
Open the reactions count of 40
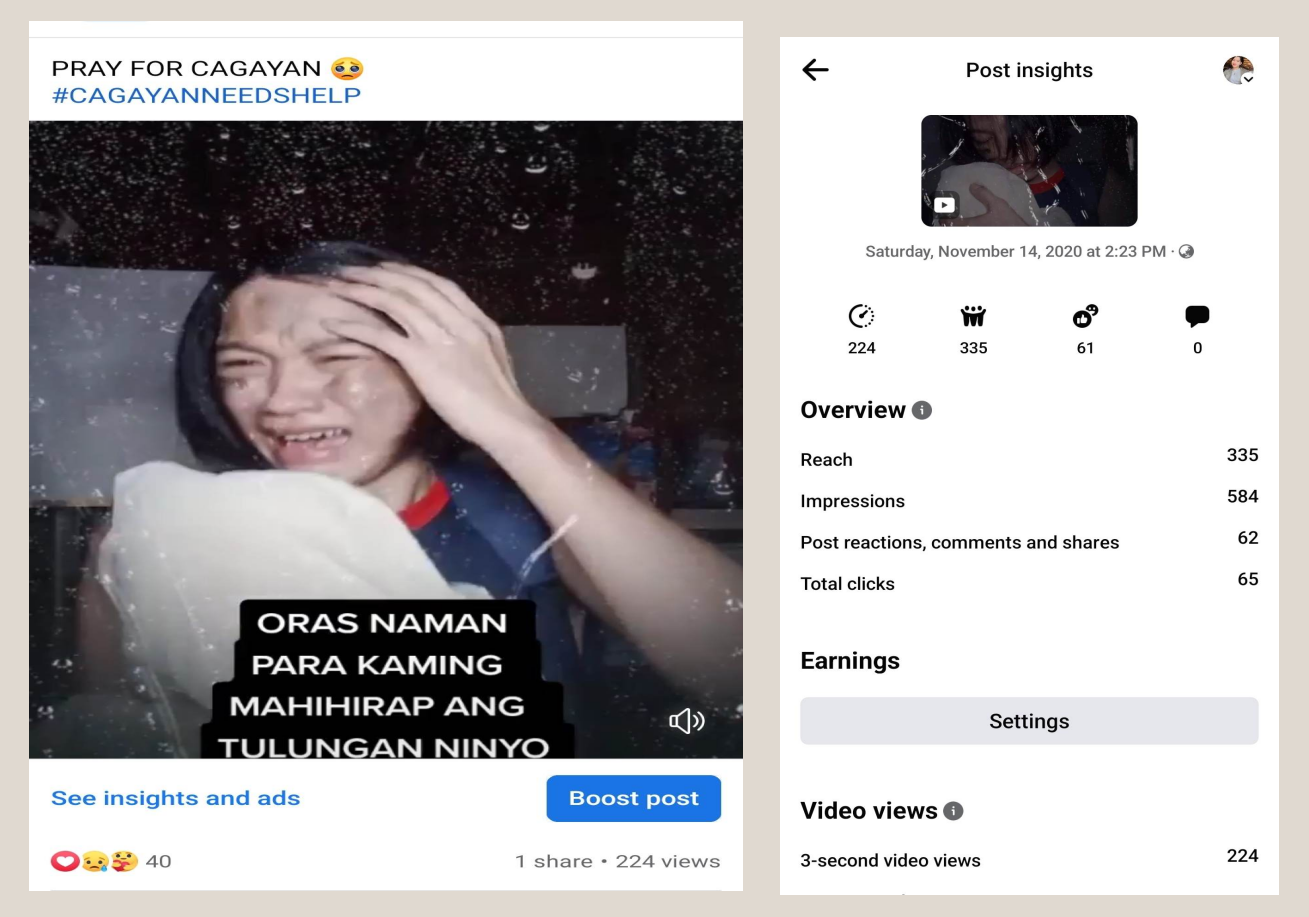[158, 860]
